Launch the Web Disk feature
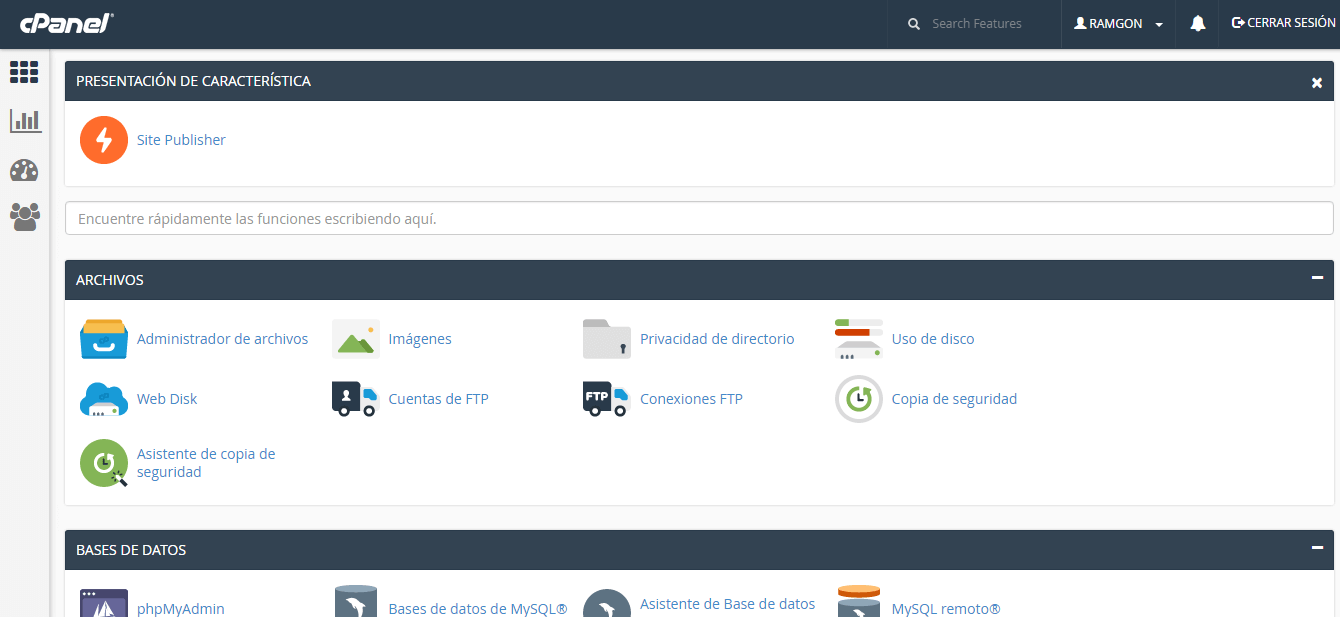Image resolution: width=1340 pixels, height=617 pixels. tap(166, 399)
